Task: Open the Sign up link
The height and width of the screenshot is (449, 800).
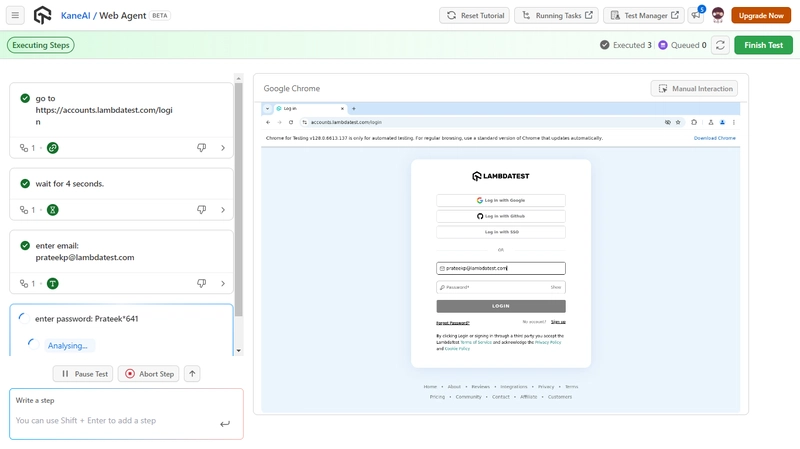Action: (558, 322)
